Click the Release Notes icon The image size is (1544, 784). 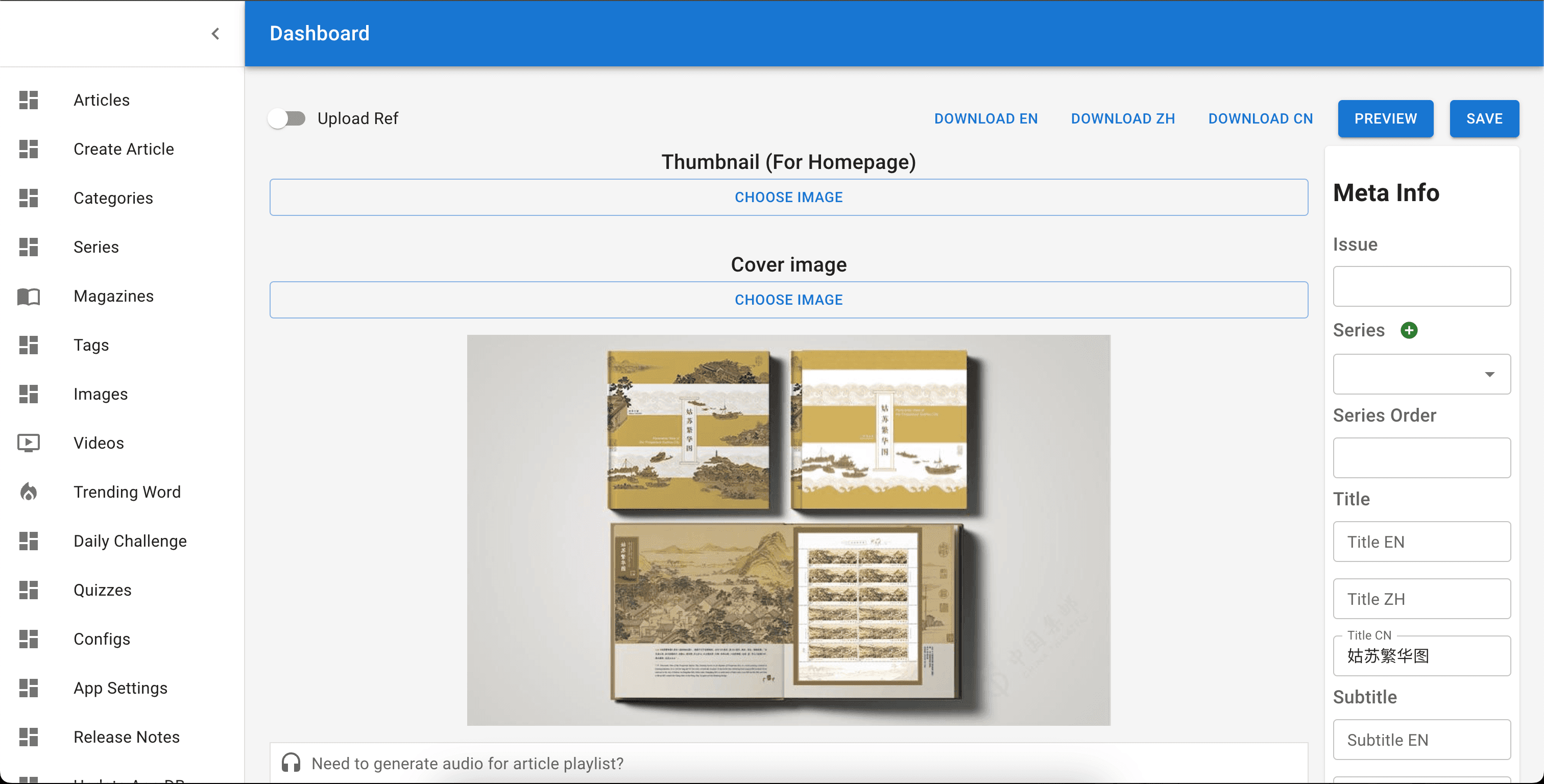click(28, 737)
